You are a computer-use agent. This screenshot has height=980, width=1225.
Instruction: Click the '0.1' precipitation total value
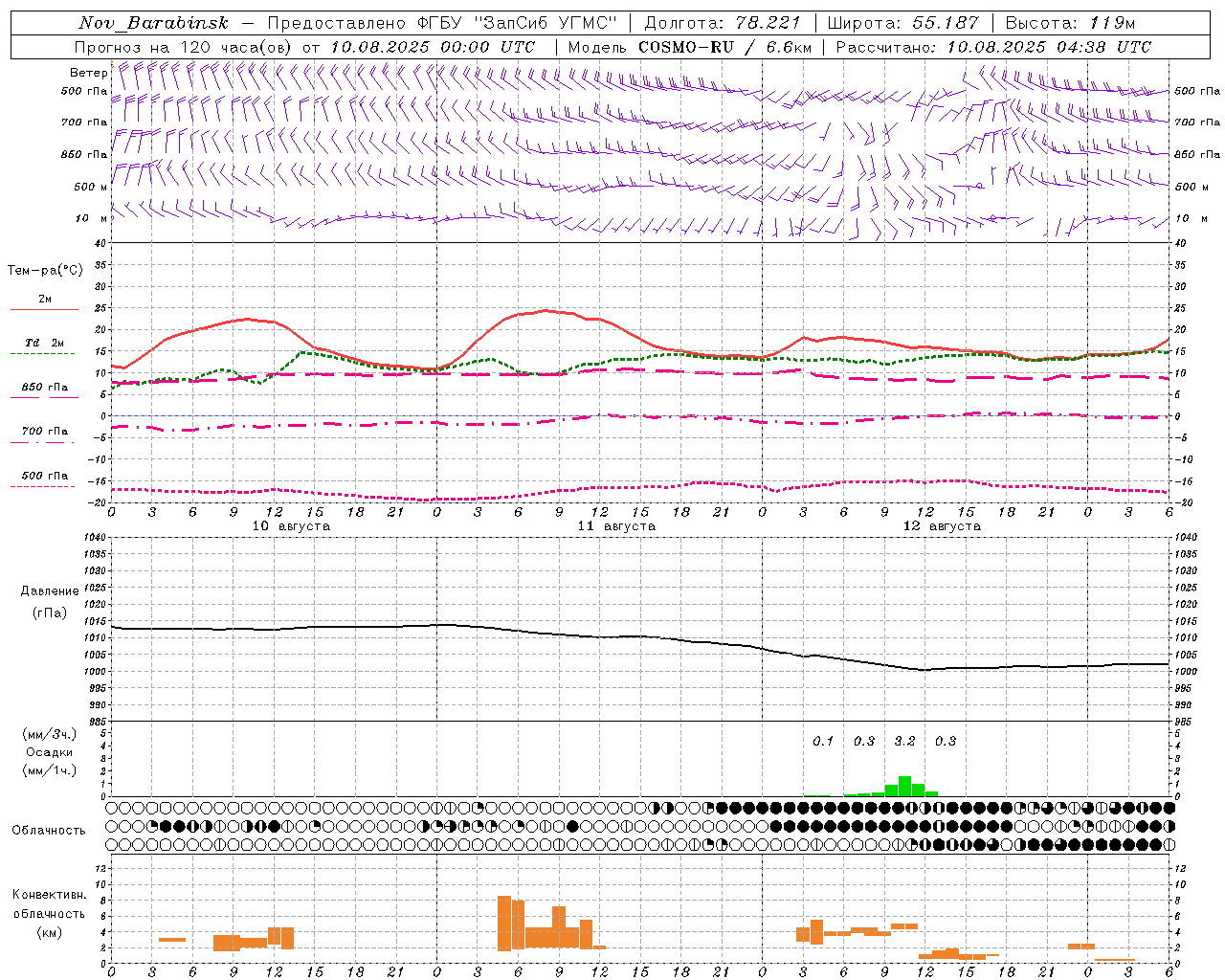tap(823, 741)
